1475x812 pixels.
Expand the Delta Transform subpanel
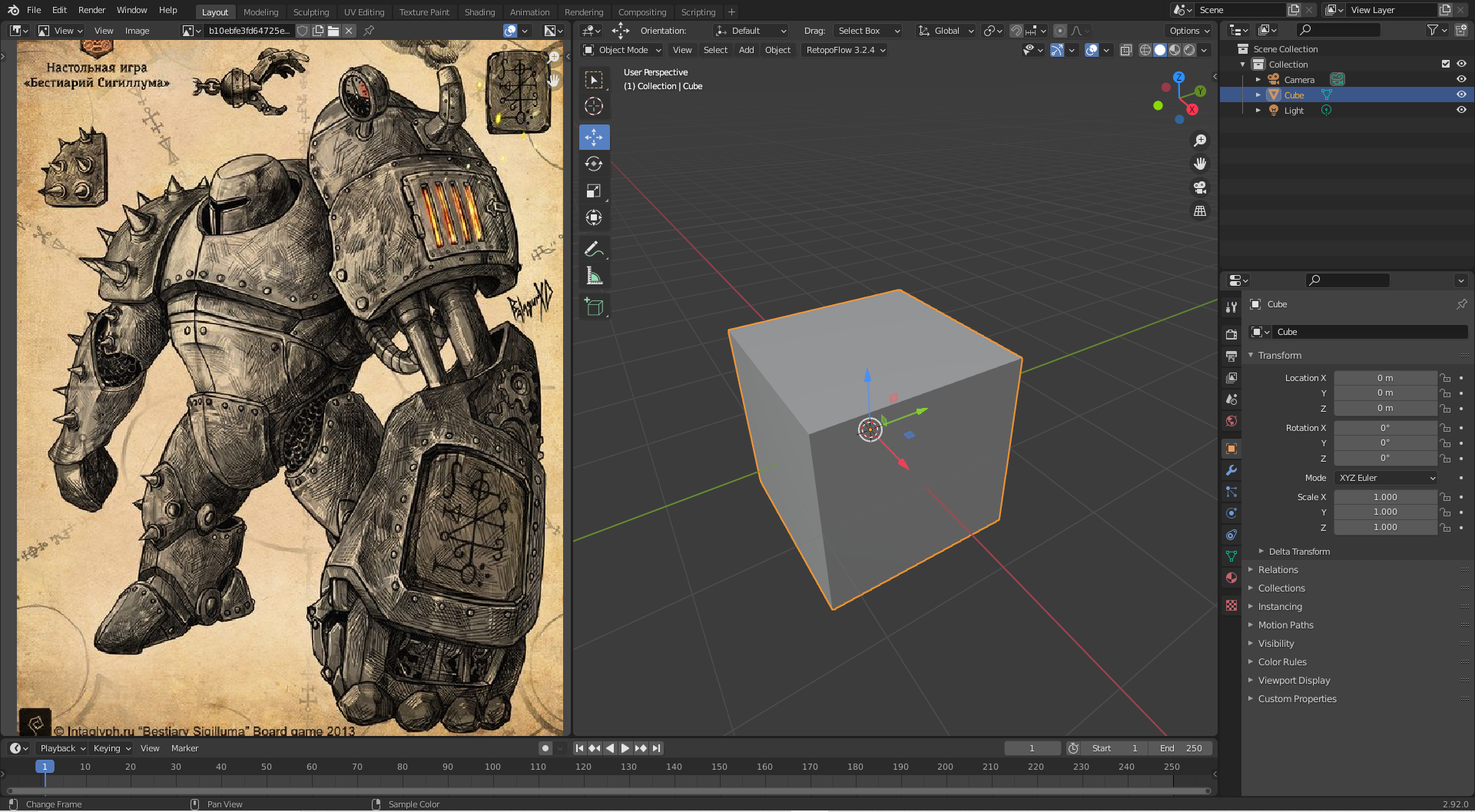click(1299, 552)
